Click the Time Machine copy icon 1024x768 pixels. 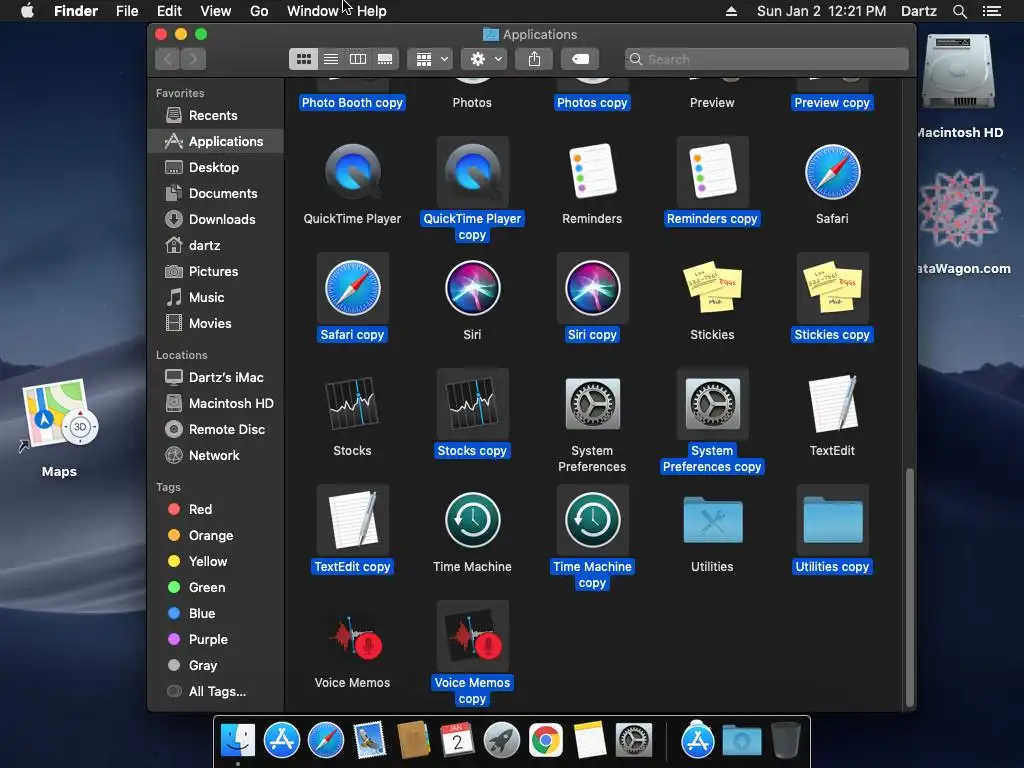[x=592, y=520]
